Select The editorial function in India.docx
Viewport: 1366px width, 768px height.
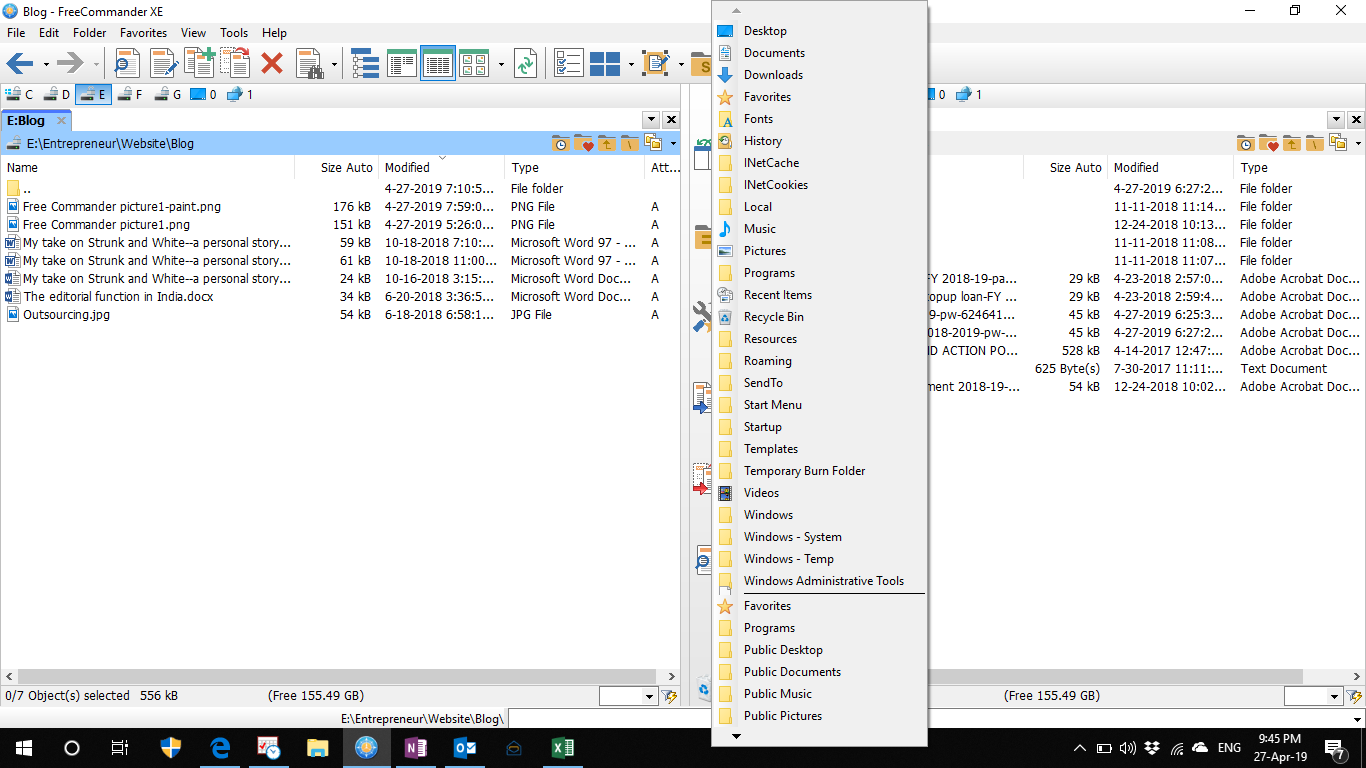pos(118,297)
